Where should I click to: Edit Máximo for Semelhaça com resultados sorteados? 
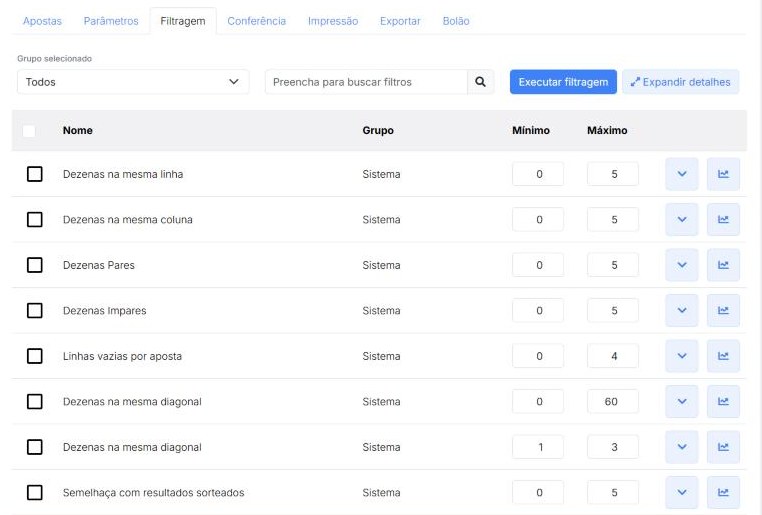613,492
